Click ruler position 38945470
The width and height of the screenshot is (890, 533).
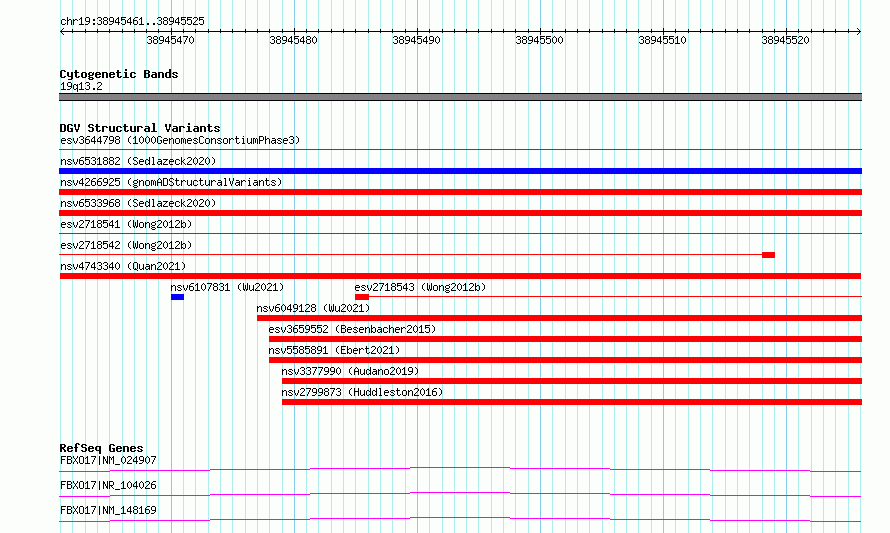pos(170,40)
